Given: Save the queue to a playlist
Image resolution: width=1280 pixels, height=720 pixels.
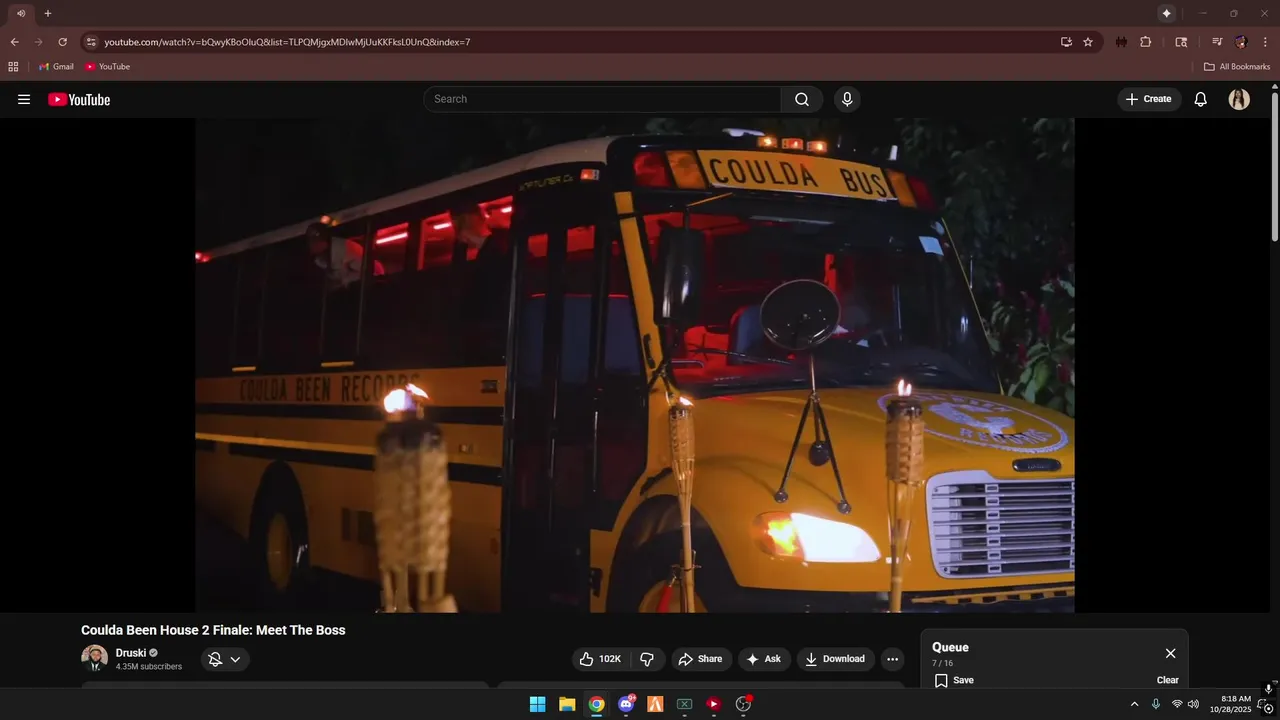Looking at the screenshot, I should (954, 680).
